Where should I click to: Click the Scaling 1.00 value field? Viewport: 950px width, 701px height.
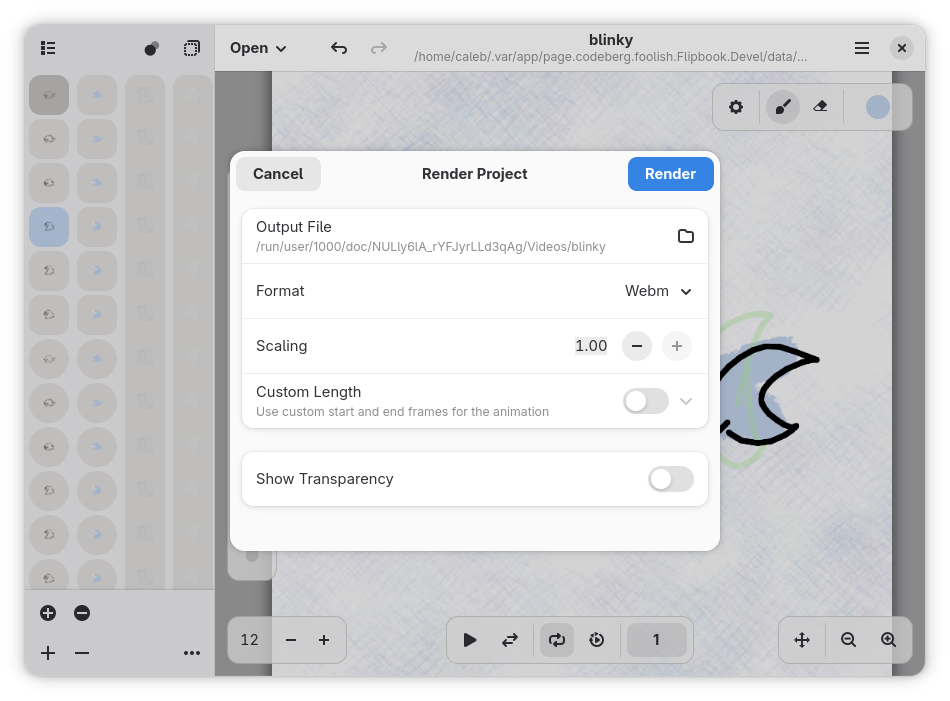coord(591,346)
